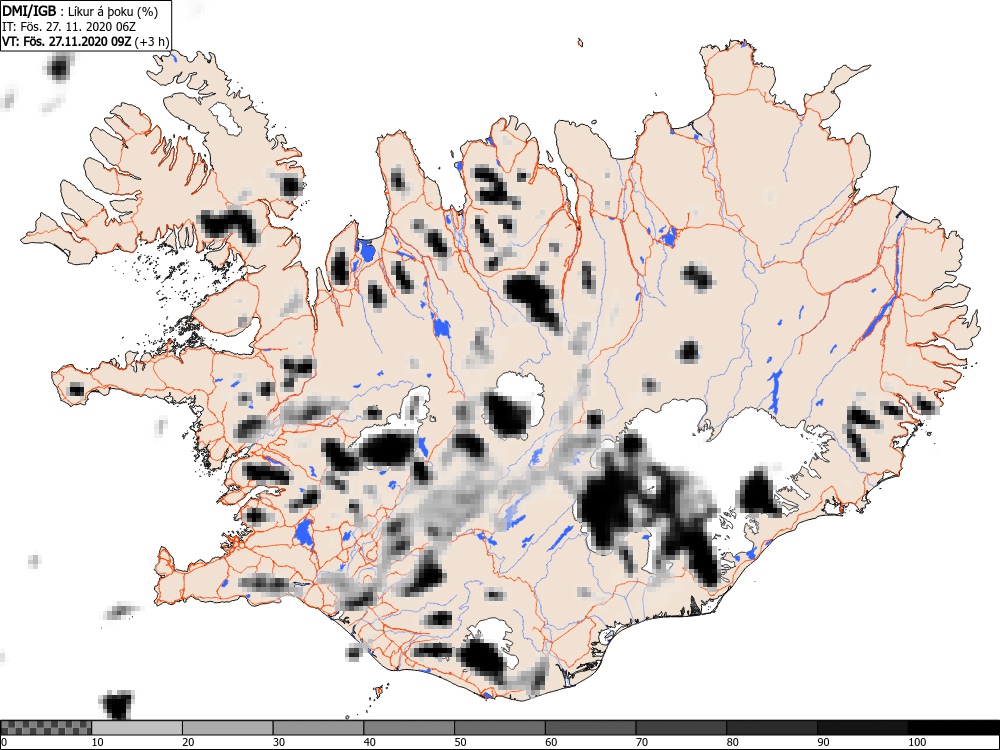Click the 'IT: Fös. 27. 11. 2020 06Z' line

(69, 27)
